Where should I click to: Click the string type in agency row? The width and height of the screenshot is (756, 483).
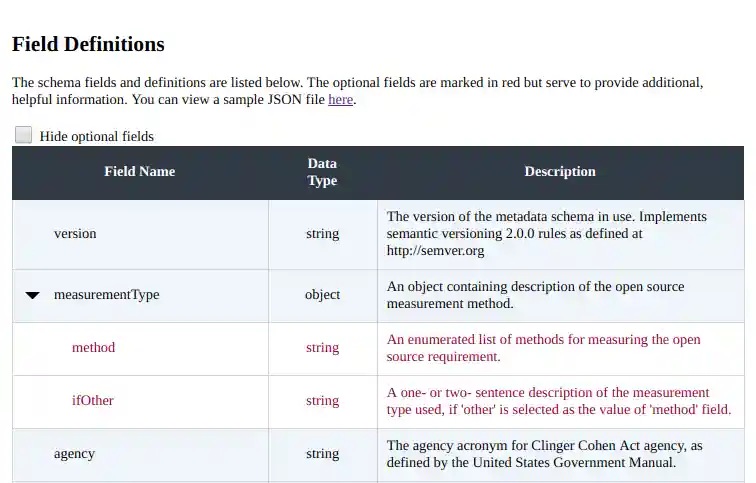pos(322,454)
